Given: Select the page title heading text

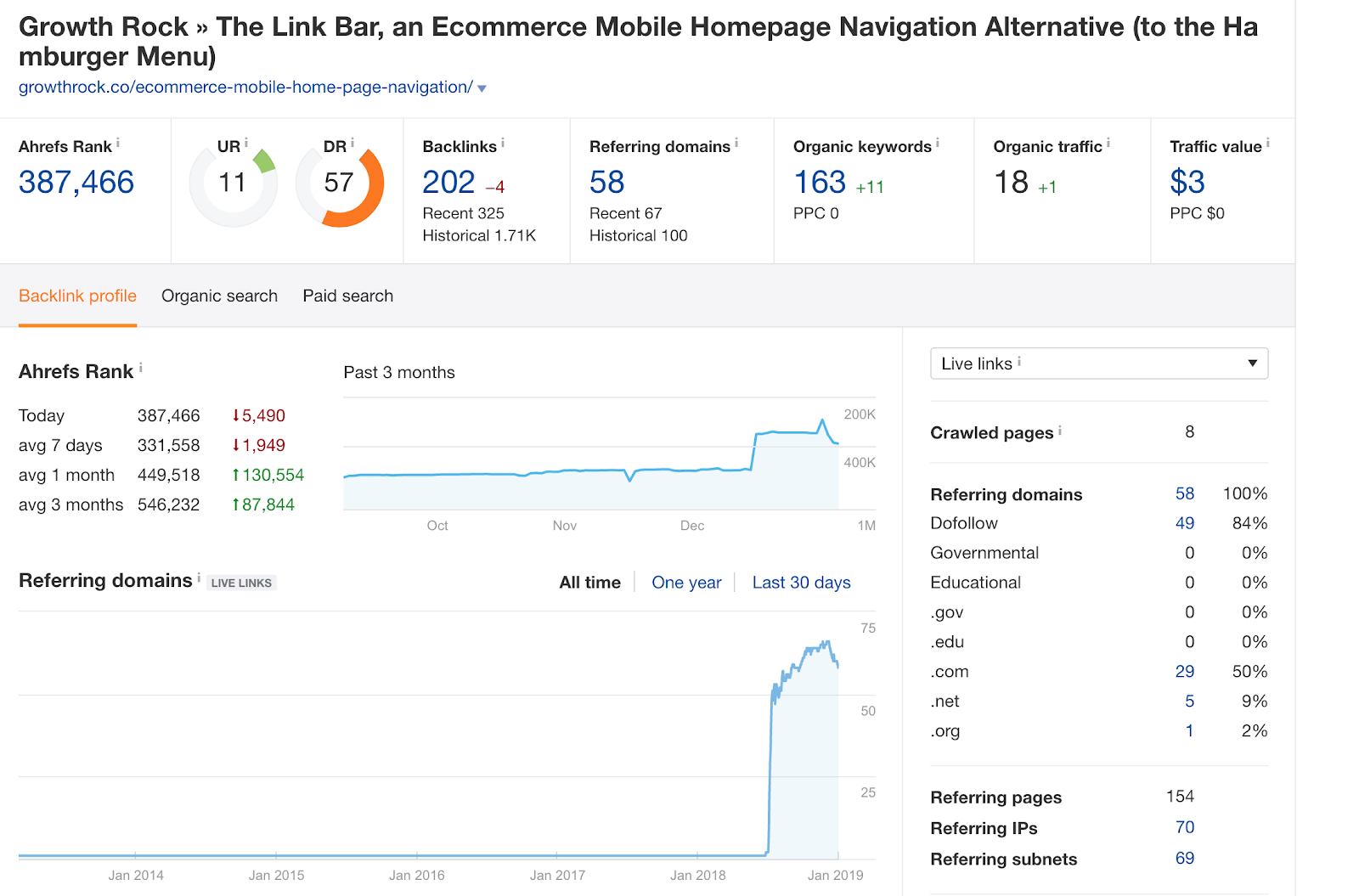Looking at the screenshot, I should point(638,42).
